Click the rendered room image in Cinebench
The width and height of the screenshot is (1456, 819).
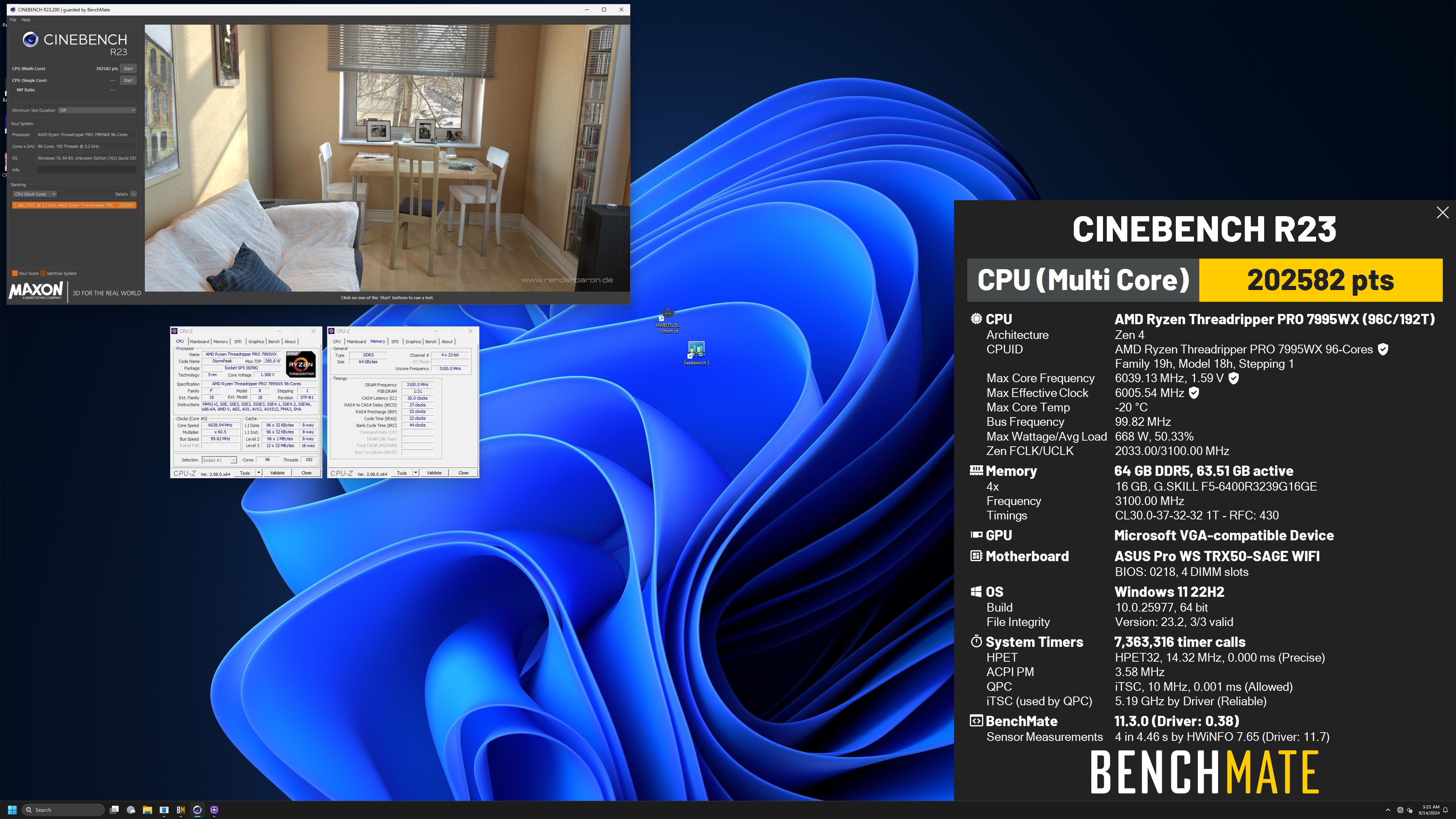(387, 158)
